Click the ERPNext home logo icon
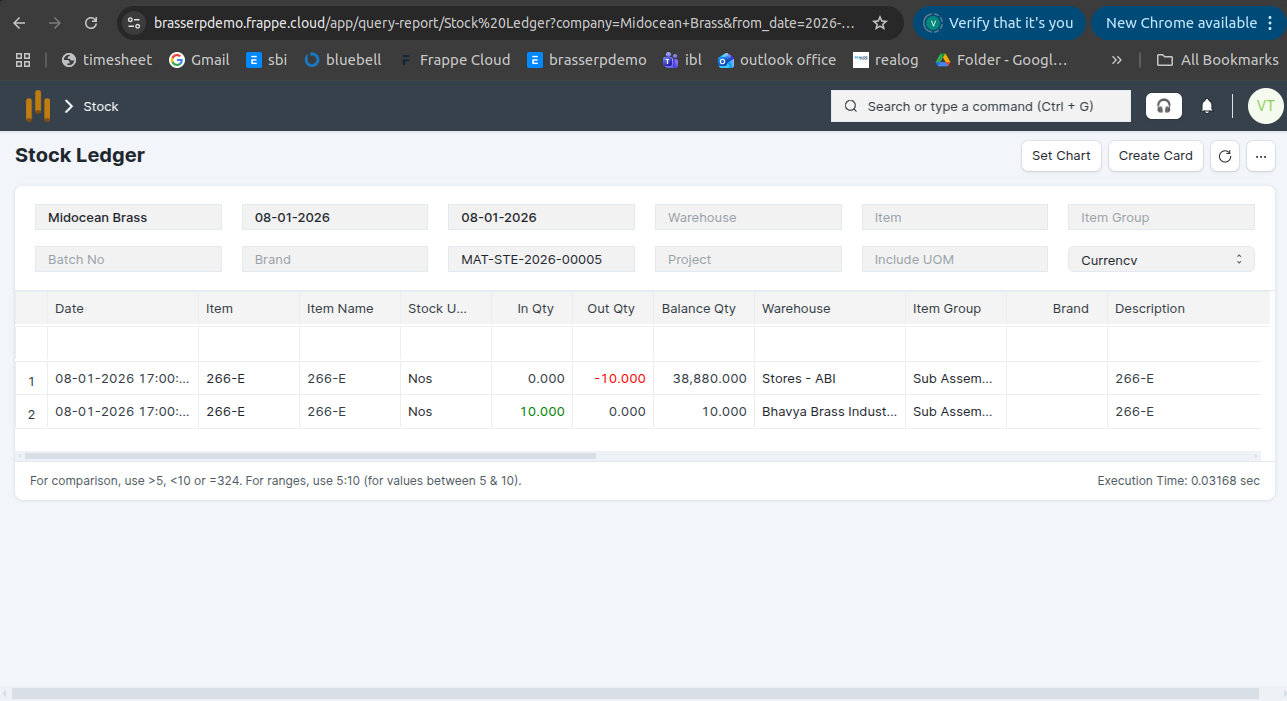 point(38,106)
